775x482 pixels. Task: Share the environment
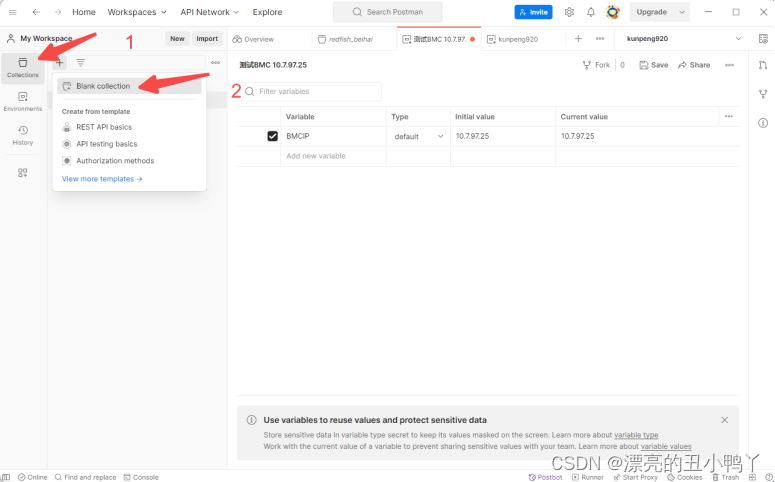pyautogui.click(x=694, y=65)
